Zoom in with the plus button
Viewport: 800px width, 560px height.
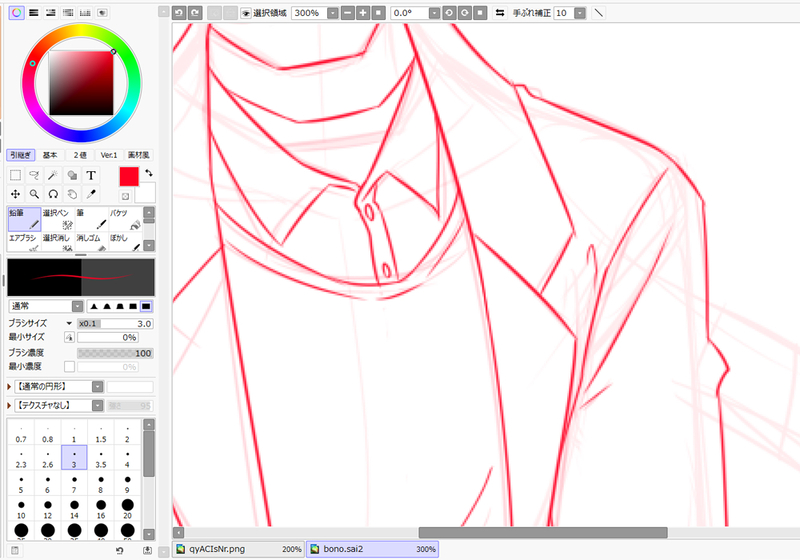pyautogui.click(x=363, y=13)
